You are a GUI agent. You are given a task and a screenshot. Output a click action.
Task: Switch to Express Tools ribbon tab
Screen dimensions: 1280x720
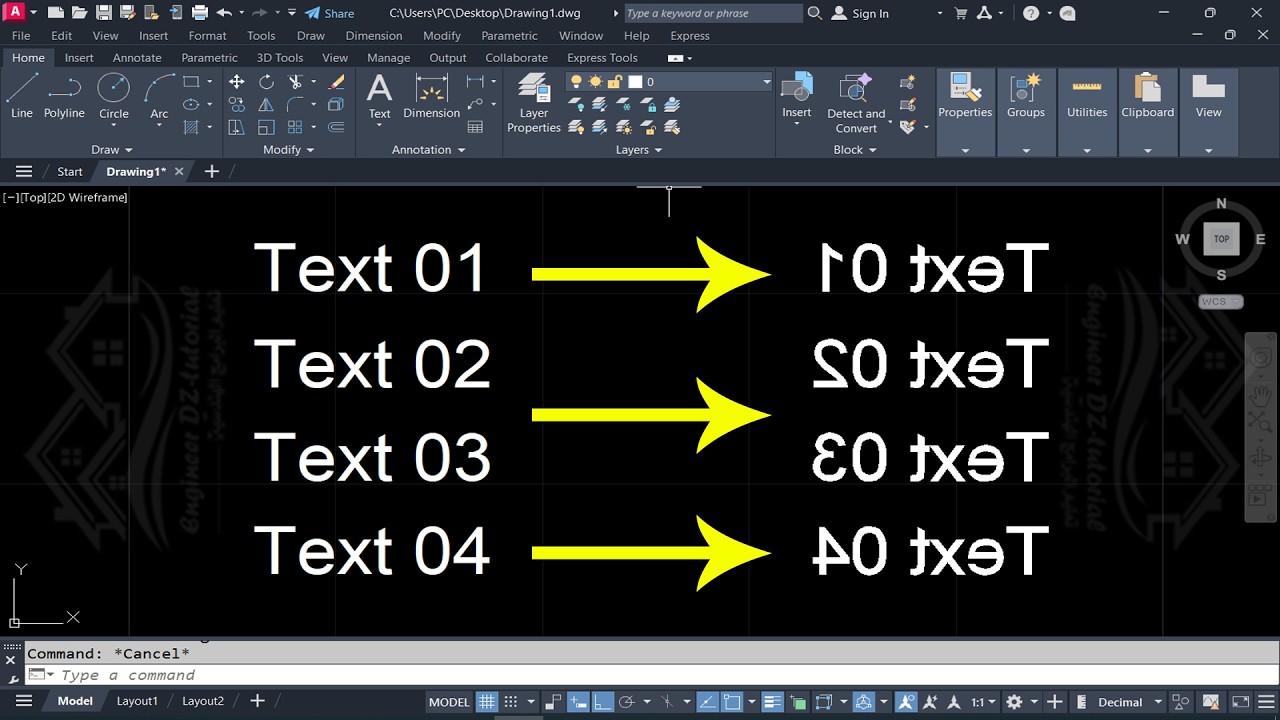tap(602, 58)
